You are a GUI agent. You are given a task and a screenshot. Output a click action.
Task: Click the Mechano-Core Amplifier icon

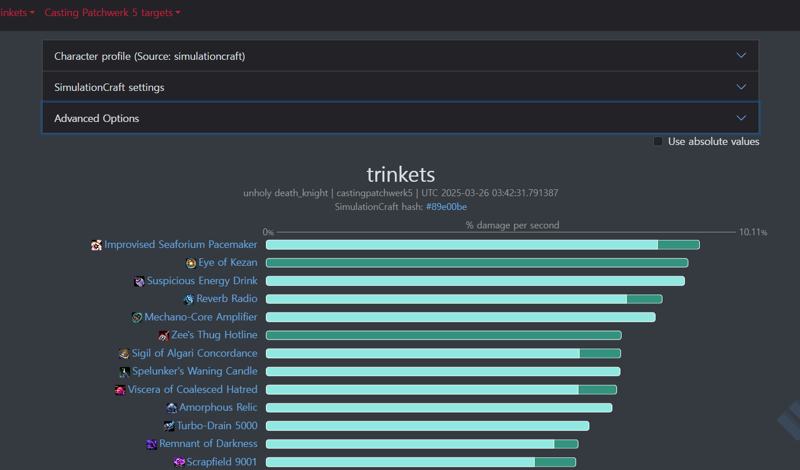tap(137, 318)
